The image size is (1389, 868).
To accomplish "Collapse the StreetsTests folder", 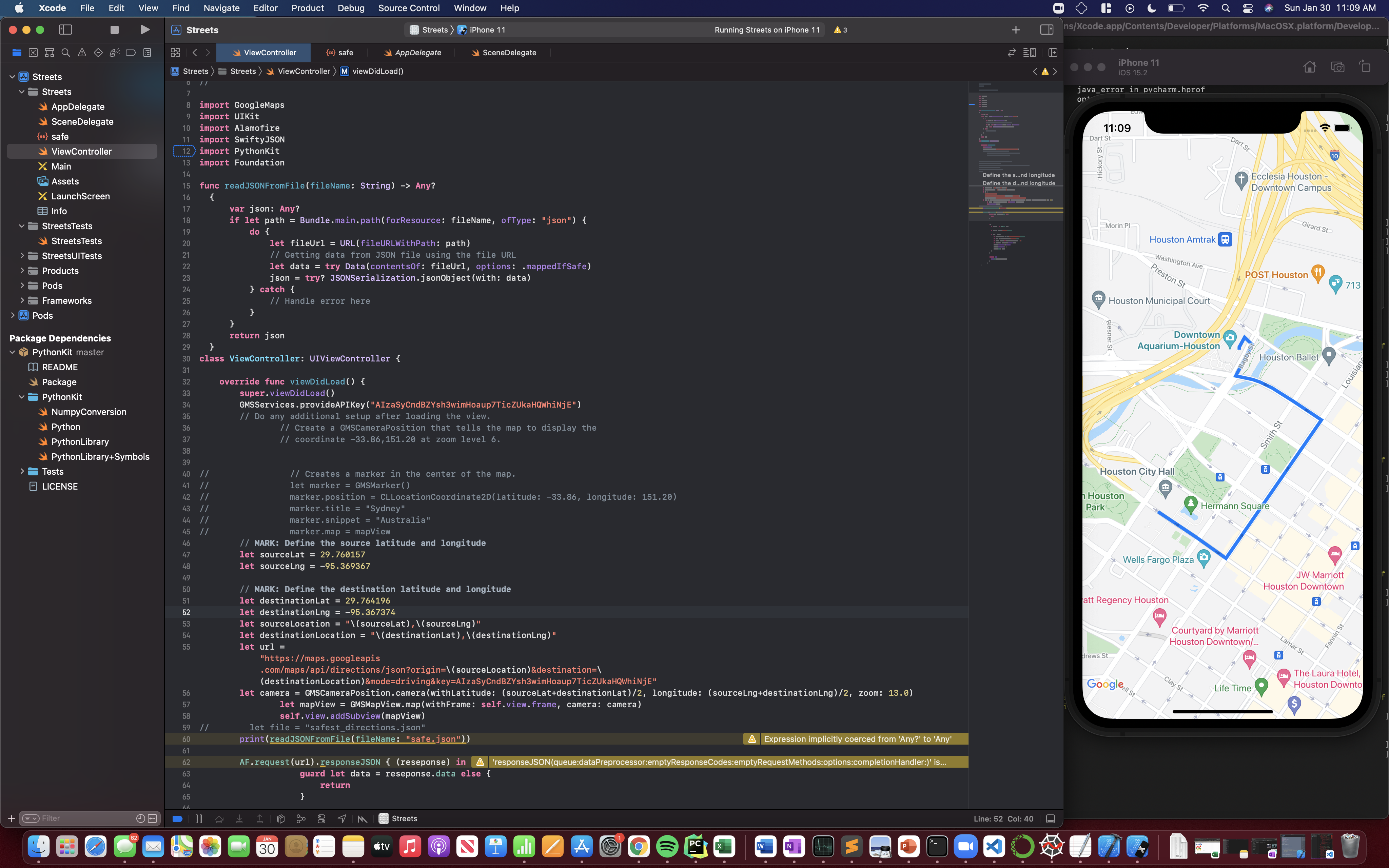I will tap(22, 226).
